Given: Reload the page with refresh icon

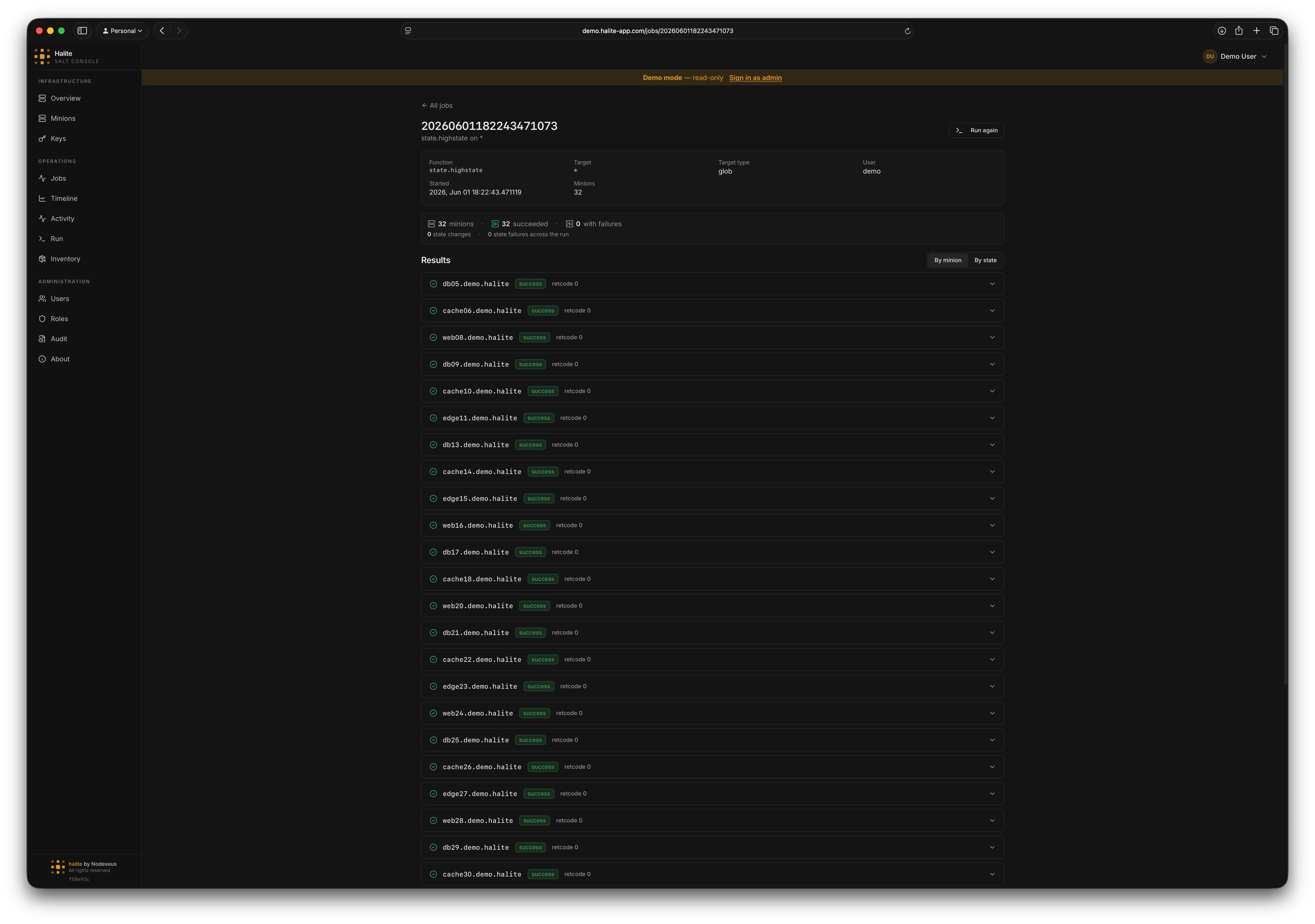Looking at the screenshot, I should point(907,31).
